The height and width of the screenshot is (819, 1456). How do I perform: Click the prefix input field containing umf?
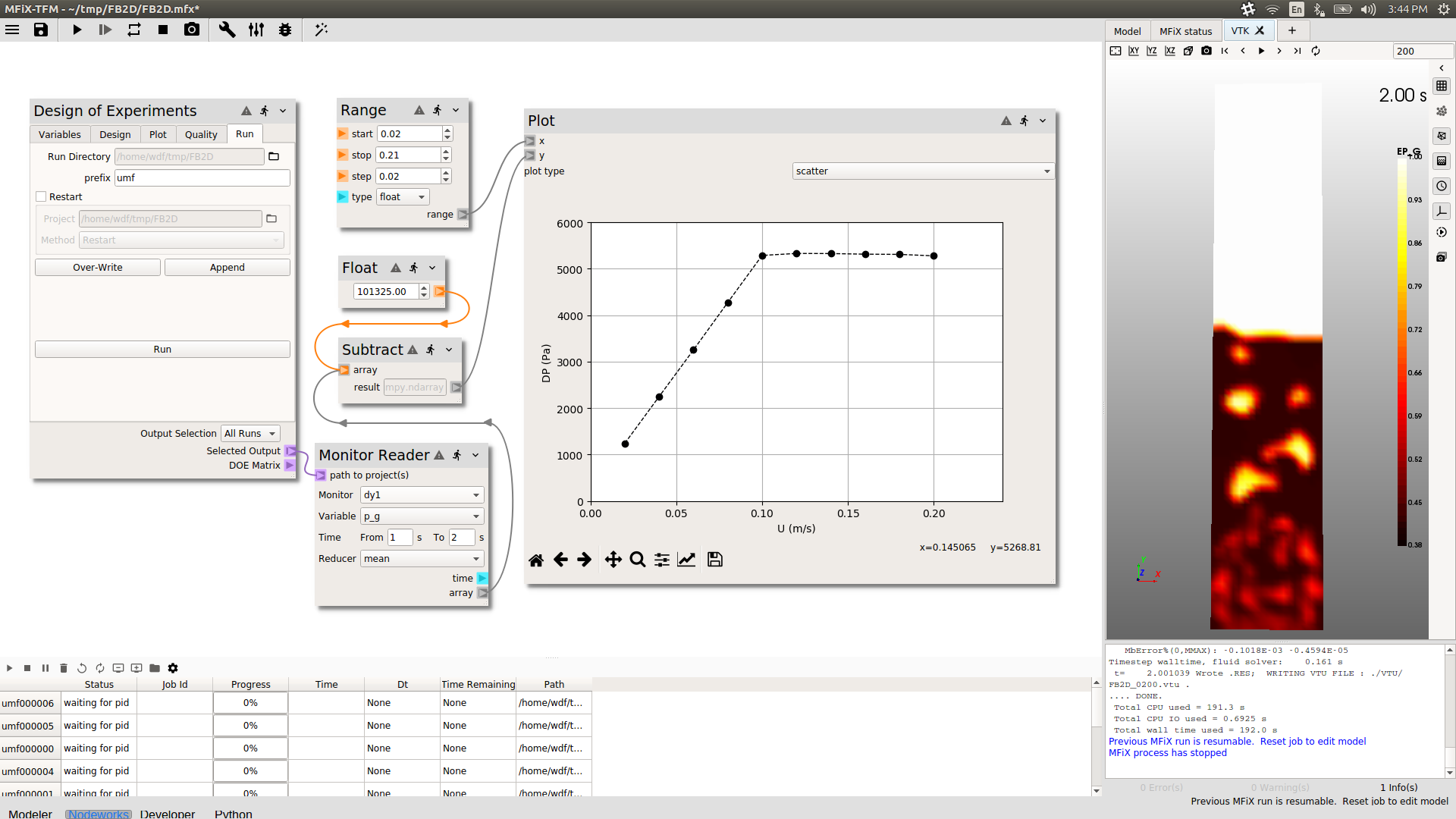tap(202, 177)
